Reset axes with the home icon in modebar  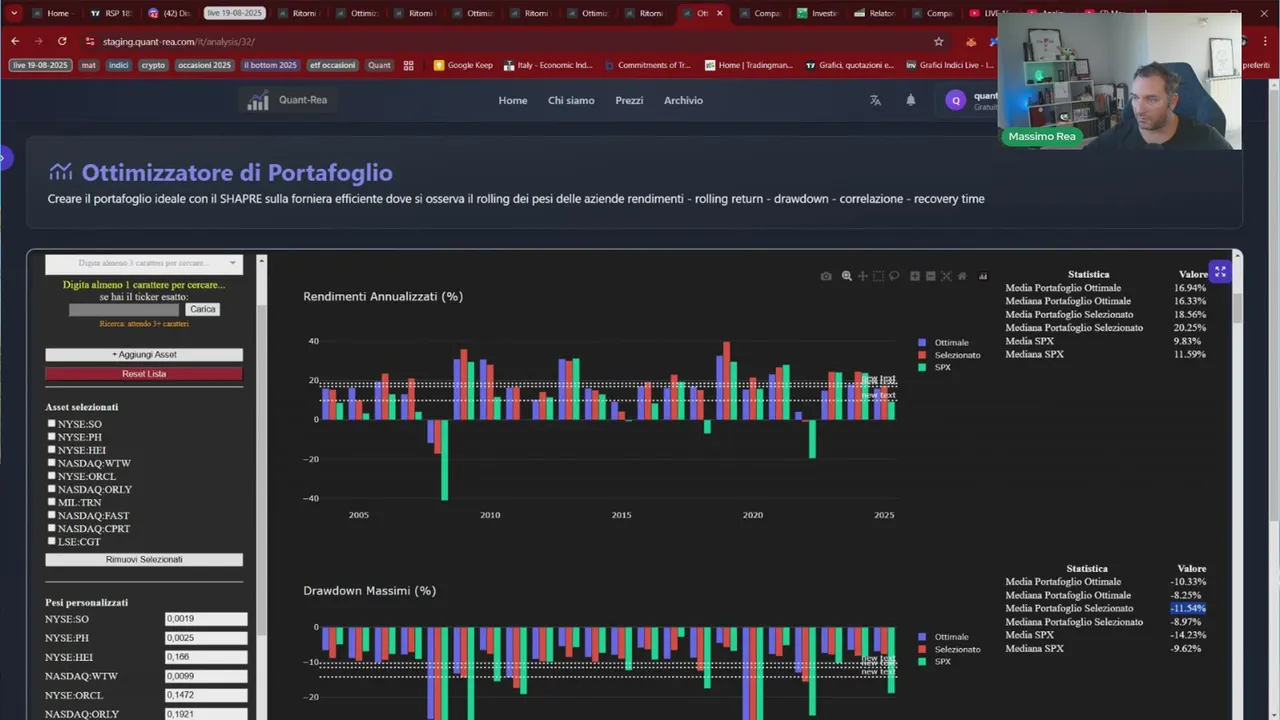click(x=962, y=276)
